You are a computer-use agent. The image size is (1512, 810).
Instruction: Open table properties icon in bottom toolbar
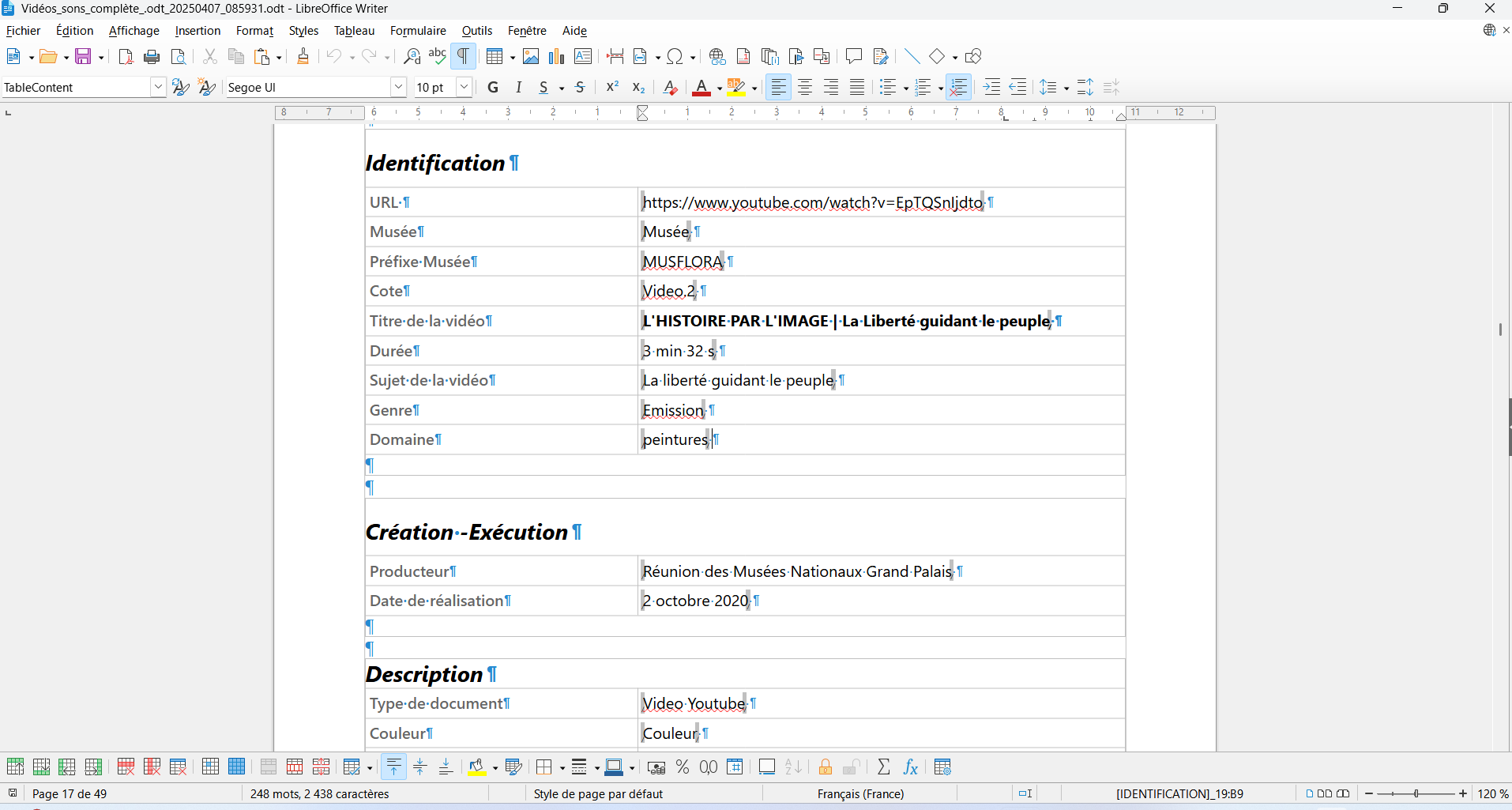(942, 767)
